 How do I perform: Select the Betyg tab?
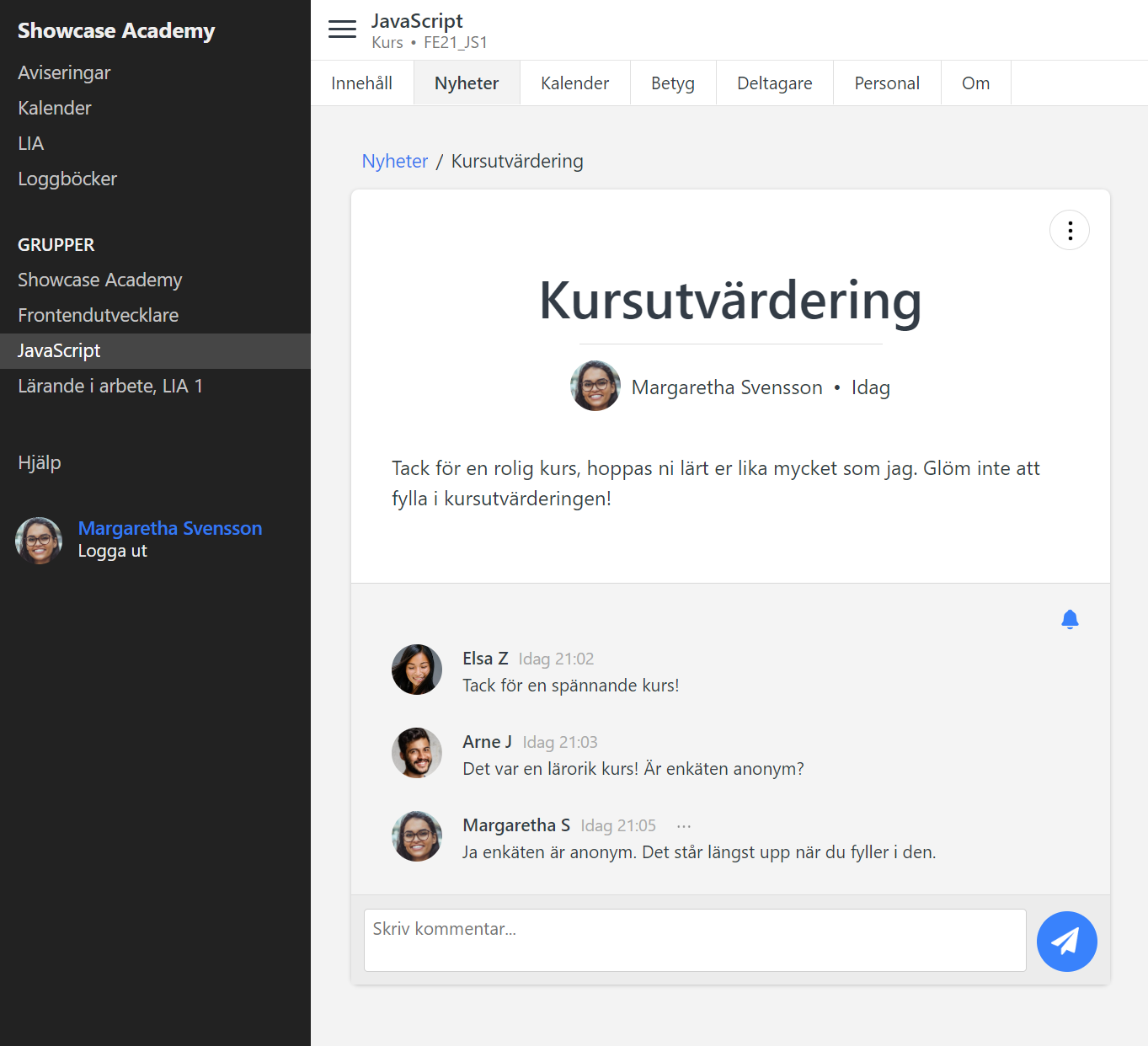(x=672, y=83)
